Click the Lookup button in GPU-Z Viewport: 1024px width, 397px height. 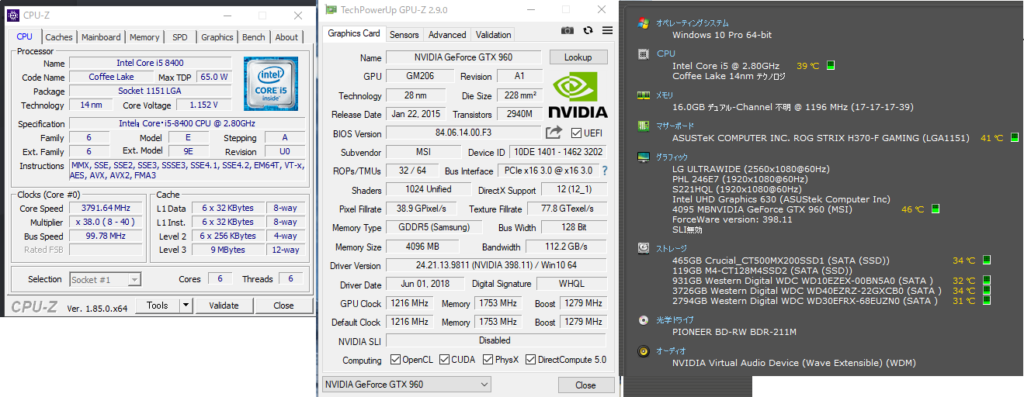pos(578,57)
